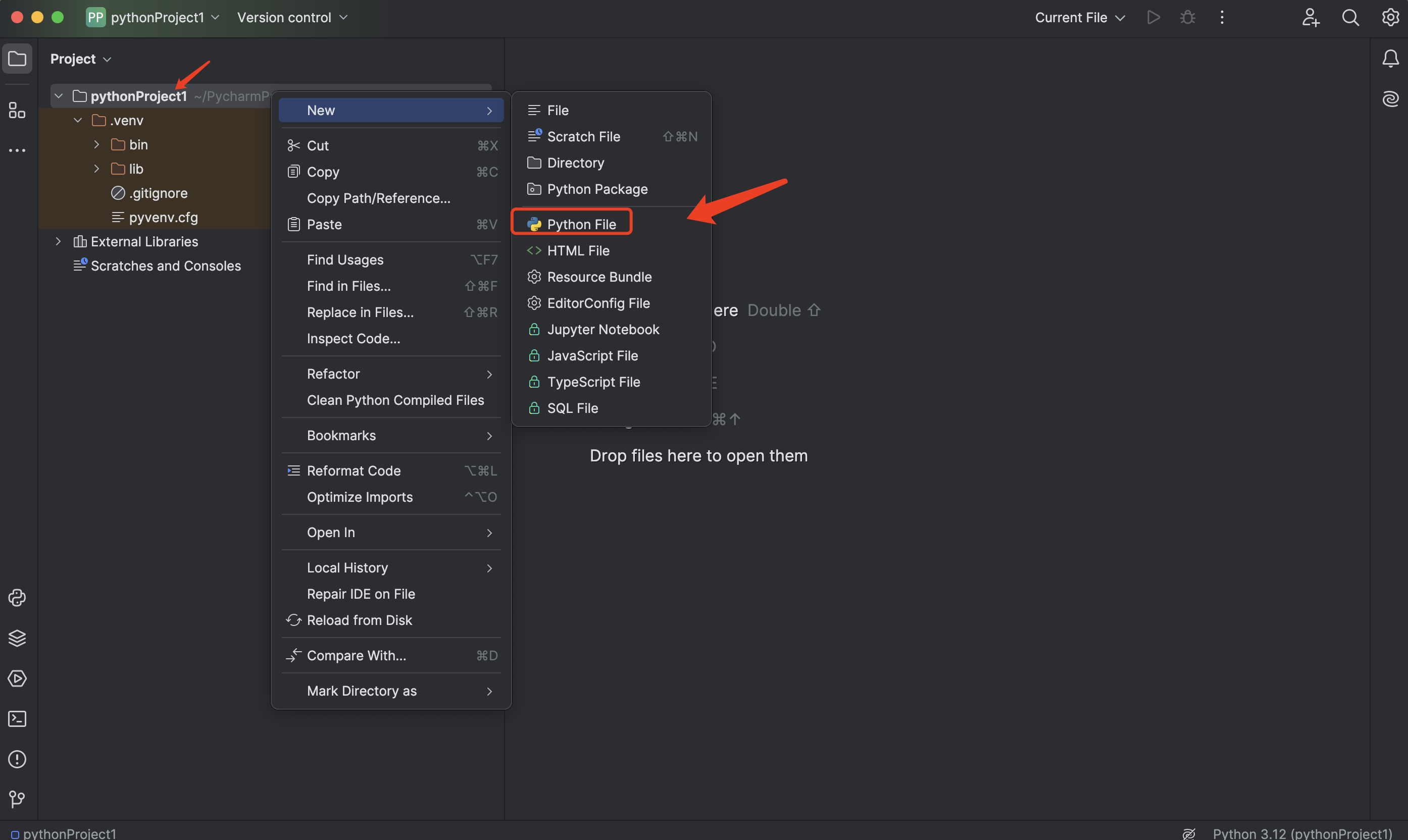1408x840 pixels.
Task: Choose Reformat Code
Action: coord(391,471)
